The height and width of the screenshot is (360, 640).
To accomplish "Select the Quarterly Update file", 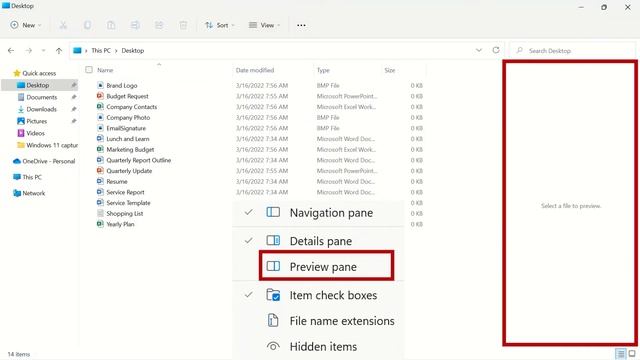I will 129,171.
